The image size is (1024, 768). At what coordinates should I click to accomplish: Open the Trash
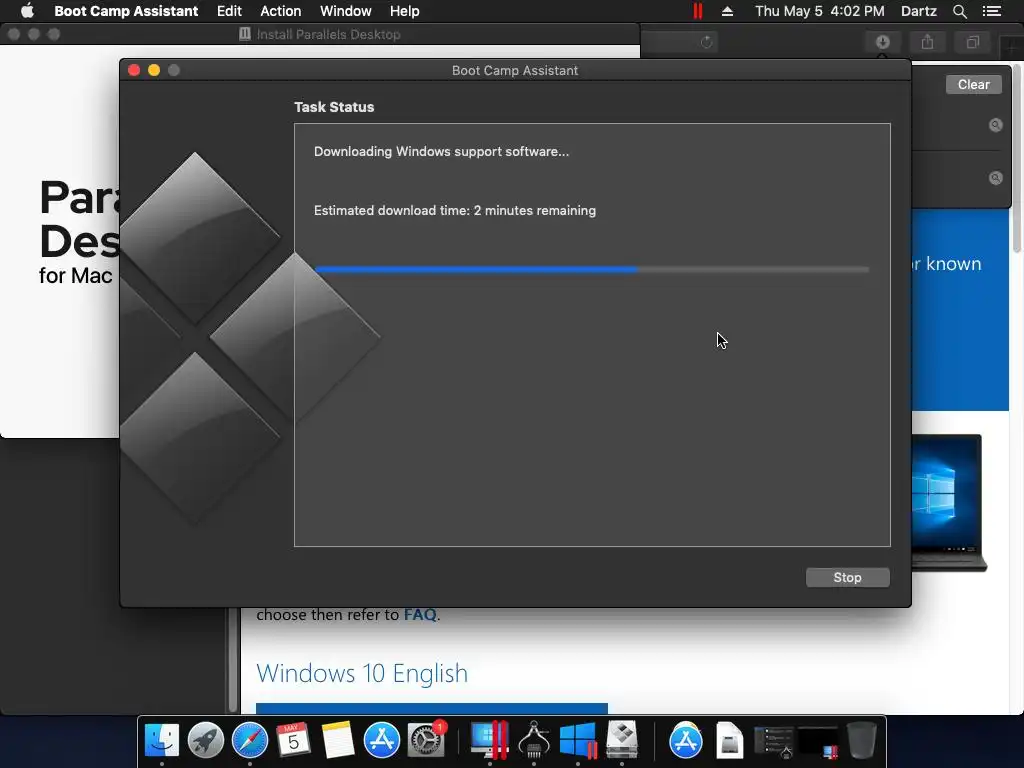(861, 740)
